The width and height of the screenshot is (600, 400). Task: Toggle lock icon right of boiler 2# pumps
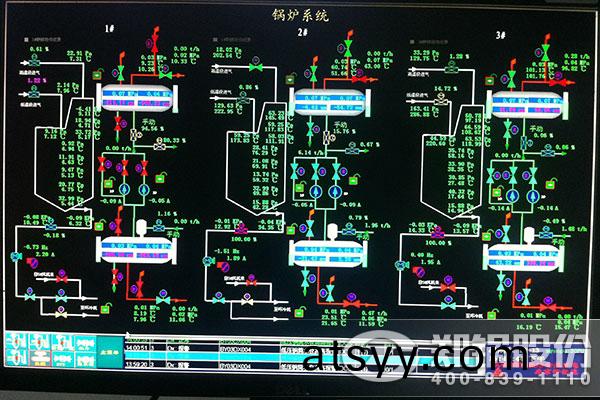354,180
